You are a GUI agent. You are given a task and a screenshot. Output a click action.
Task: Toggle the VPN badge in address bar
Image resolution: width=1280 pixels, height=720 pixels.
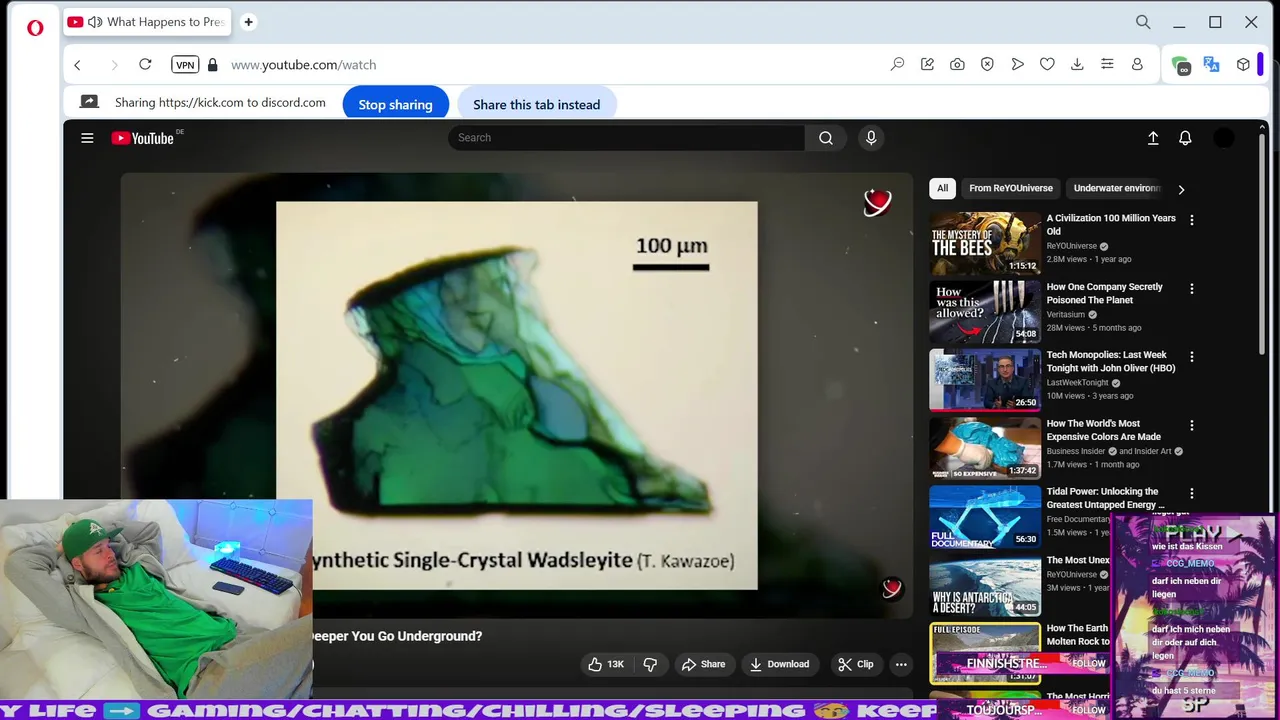(x=185, y=64)
